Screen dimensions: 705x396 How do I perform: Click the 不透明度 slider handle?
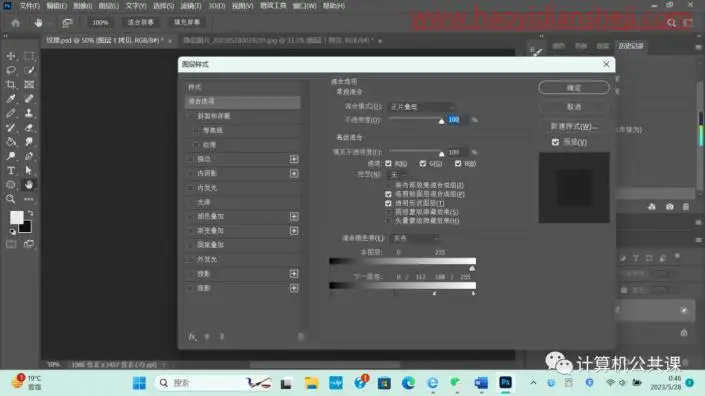(442, 121)
